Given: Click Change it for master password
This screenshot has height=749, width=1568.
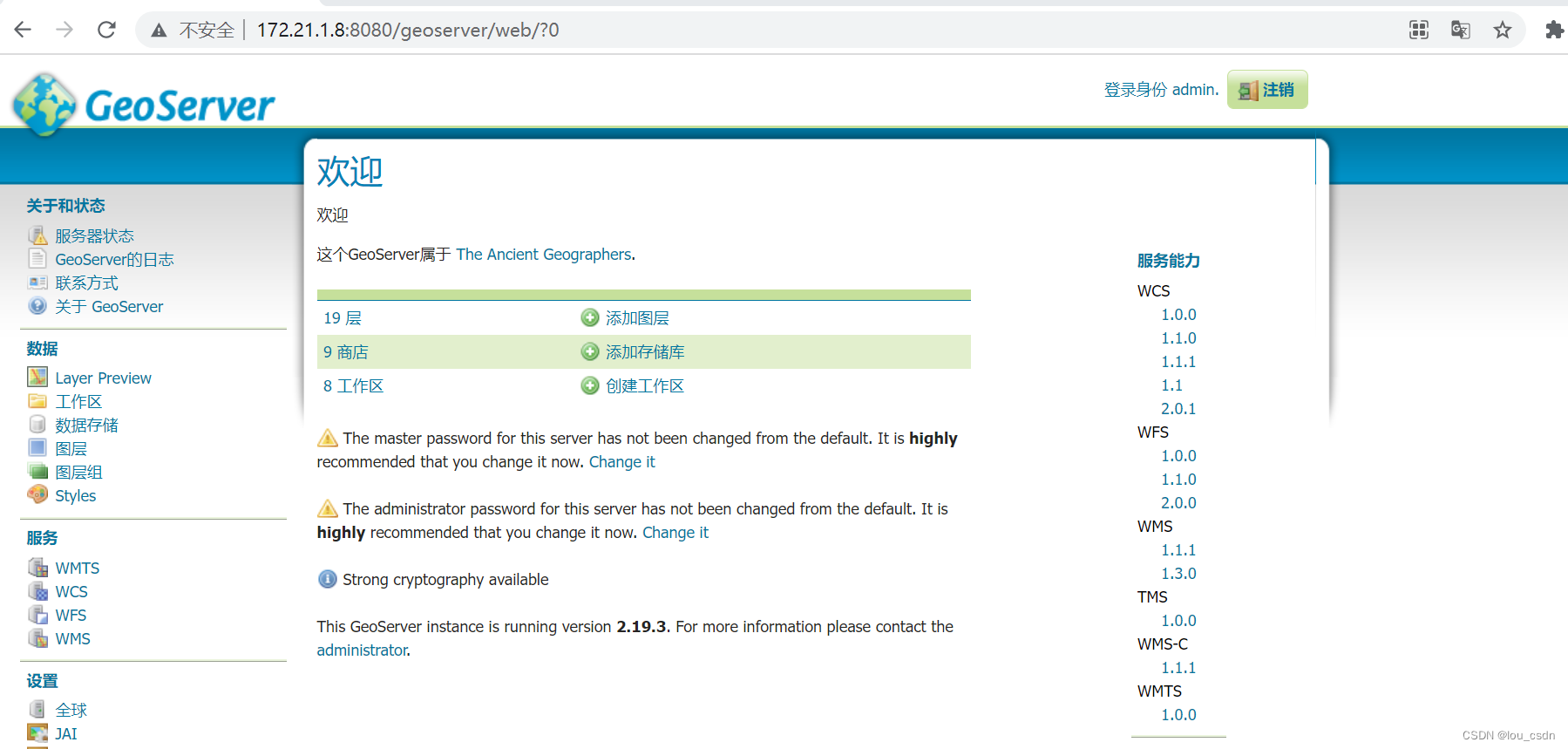Looking at the screenshot, I should [x=621, y=461].
